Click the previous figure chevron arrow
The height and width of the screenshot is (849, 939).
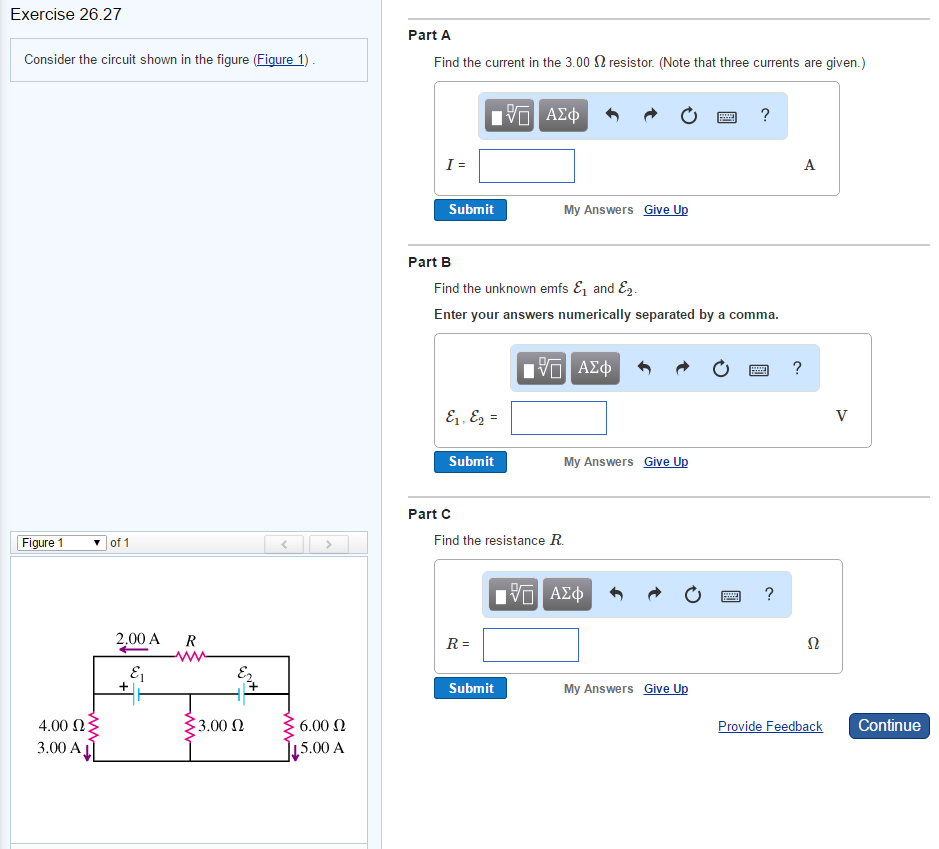point(284,543)
